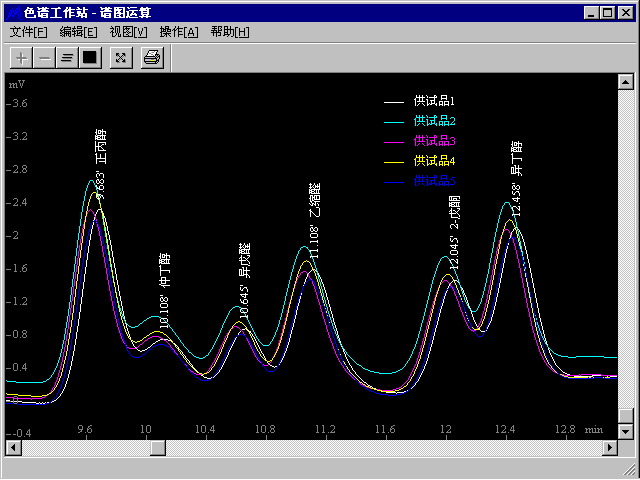
Task: Click the 正丙醇 peak label at 9.683'
Action: [x=101, y=164]
